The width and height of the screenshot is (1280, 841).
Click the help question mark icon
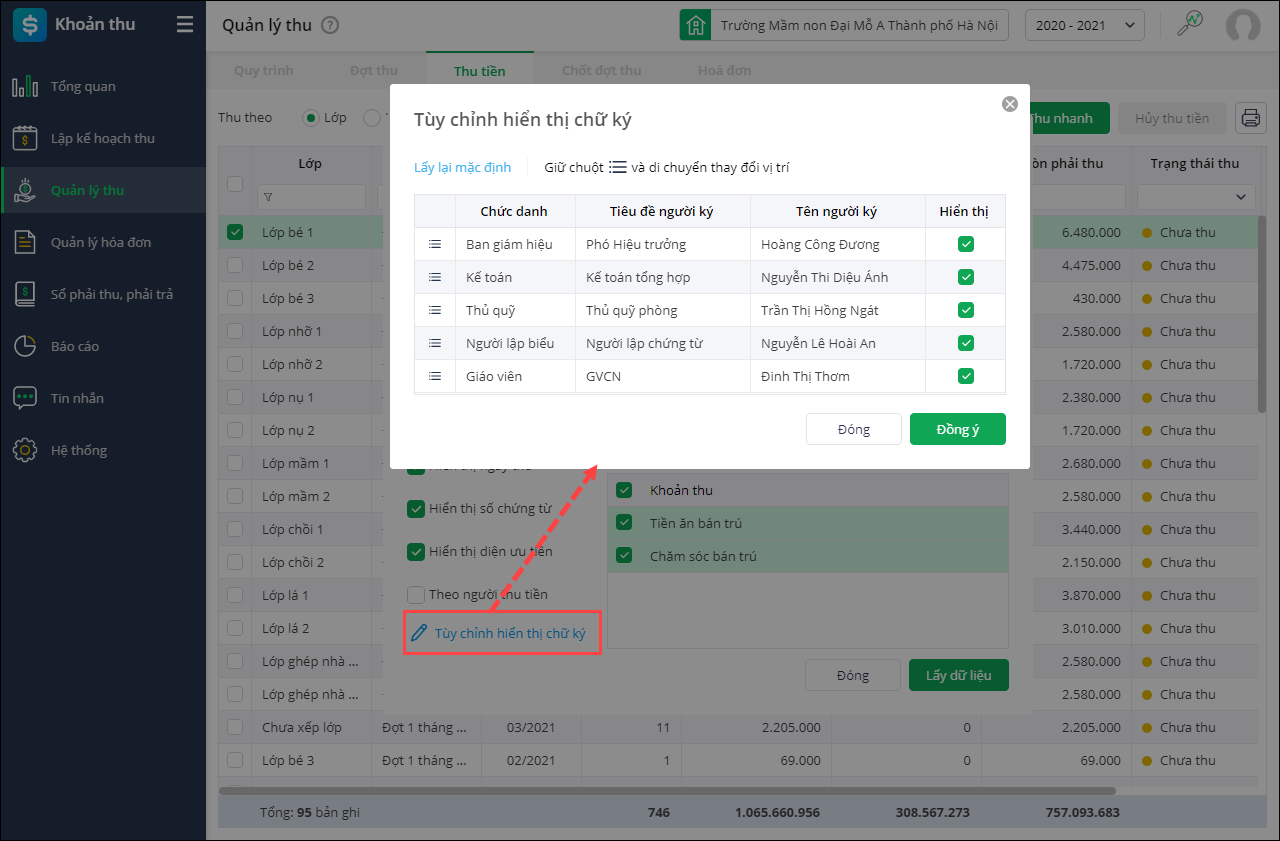[x=331, y=26]
